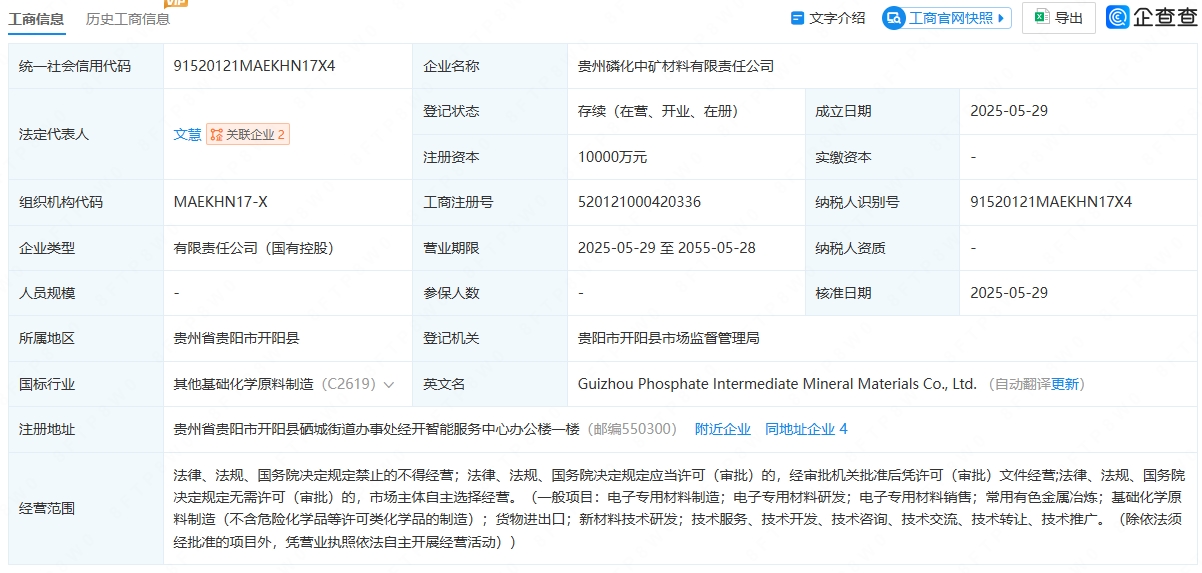Select registration number 520121000420336
The height and width of the screenshot is (573, 1202).
(639, 202)
